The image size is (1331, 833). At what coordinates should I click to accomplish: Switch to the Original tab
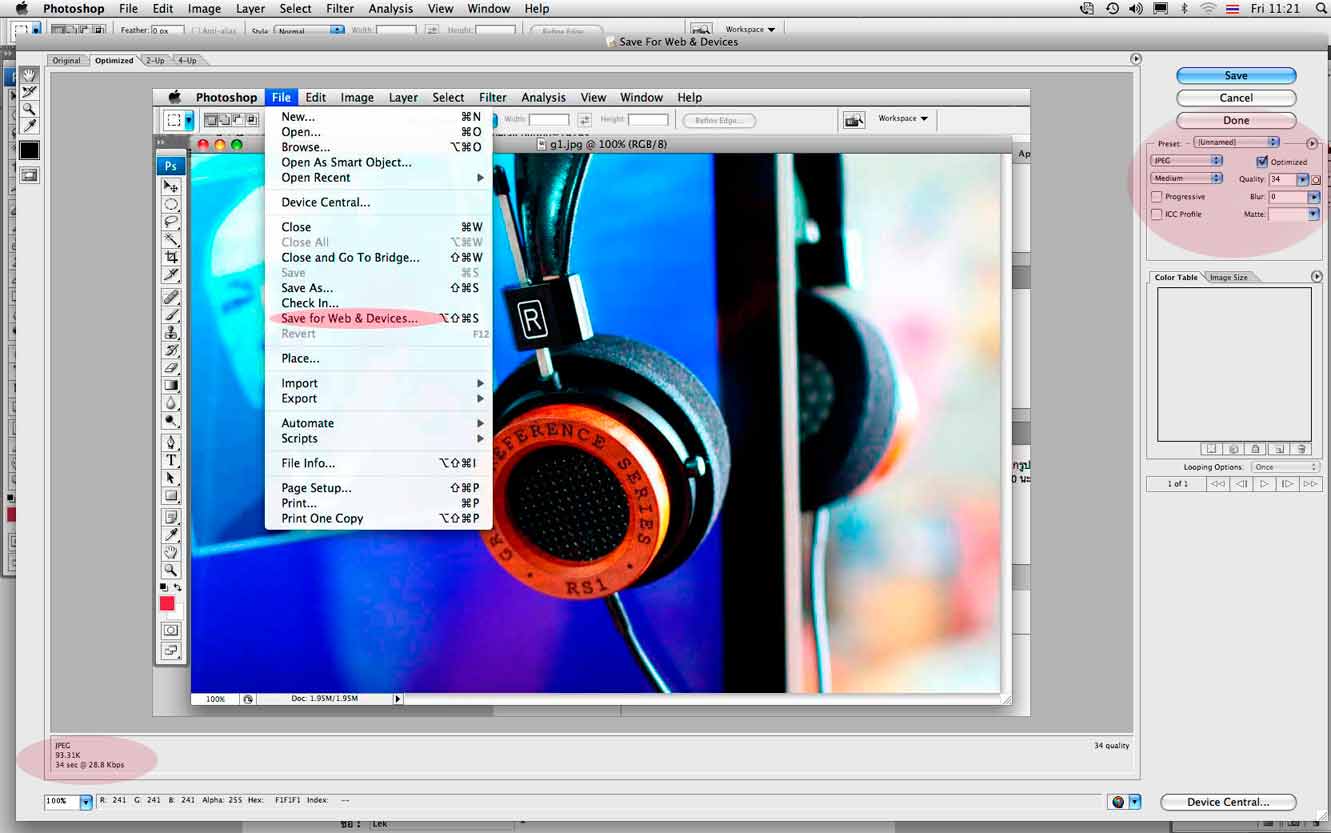click(67, 61)
